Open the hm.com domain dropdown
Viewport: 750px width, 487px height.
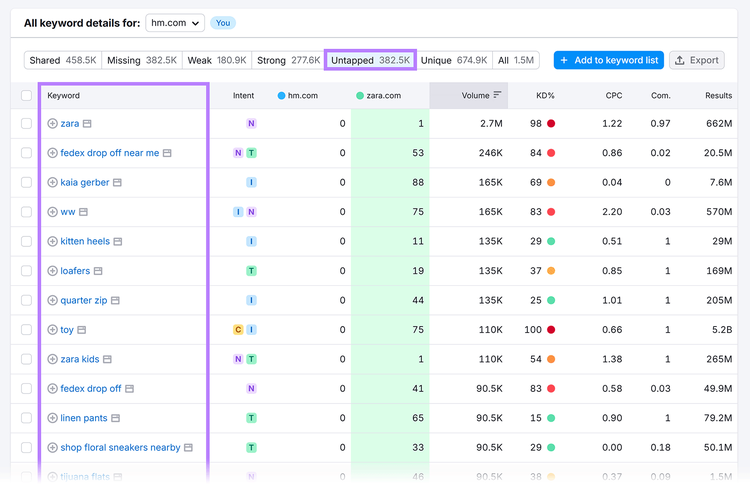pyautogui.click(x=175, y=23)
